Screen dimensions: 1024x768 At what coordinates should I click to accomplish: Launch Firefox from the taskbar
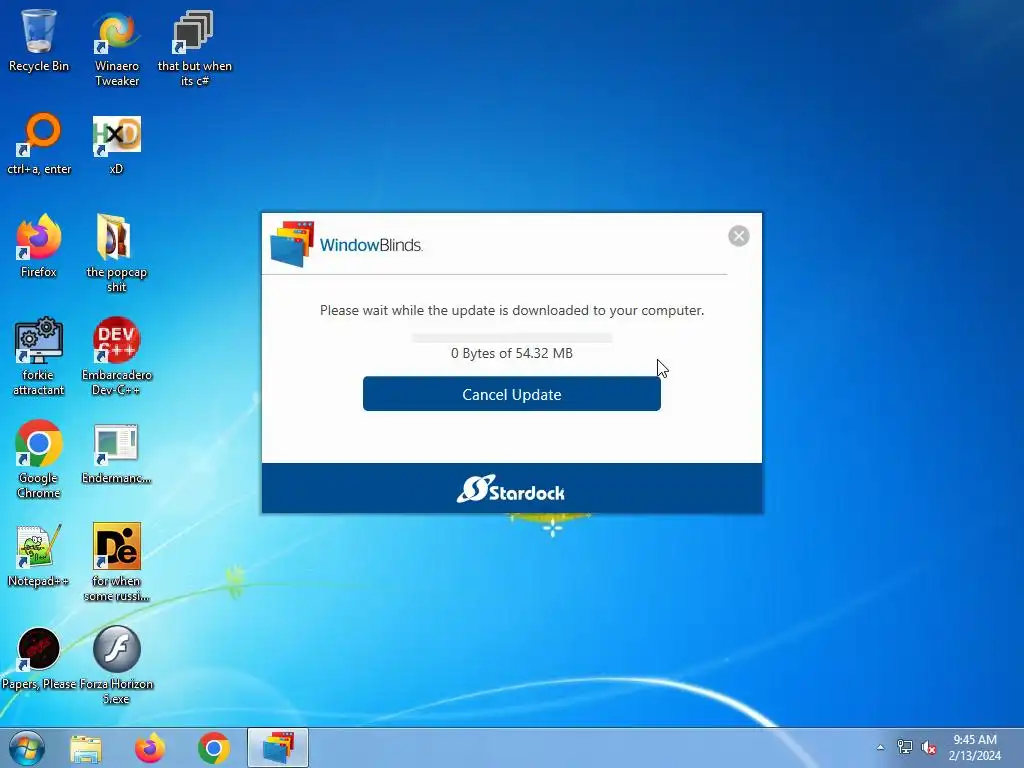[150, 748]
